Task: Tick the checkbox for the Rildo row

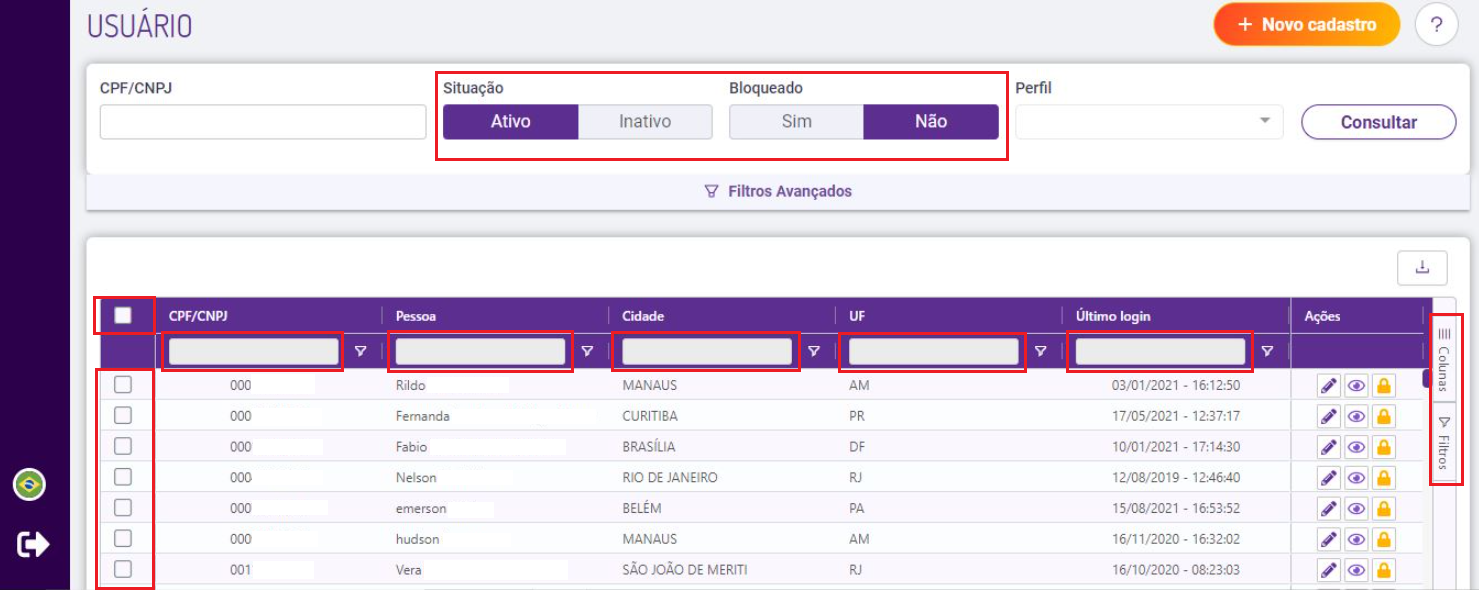Action: pyautogui.click(x=123, y=385)
